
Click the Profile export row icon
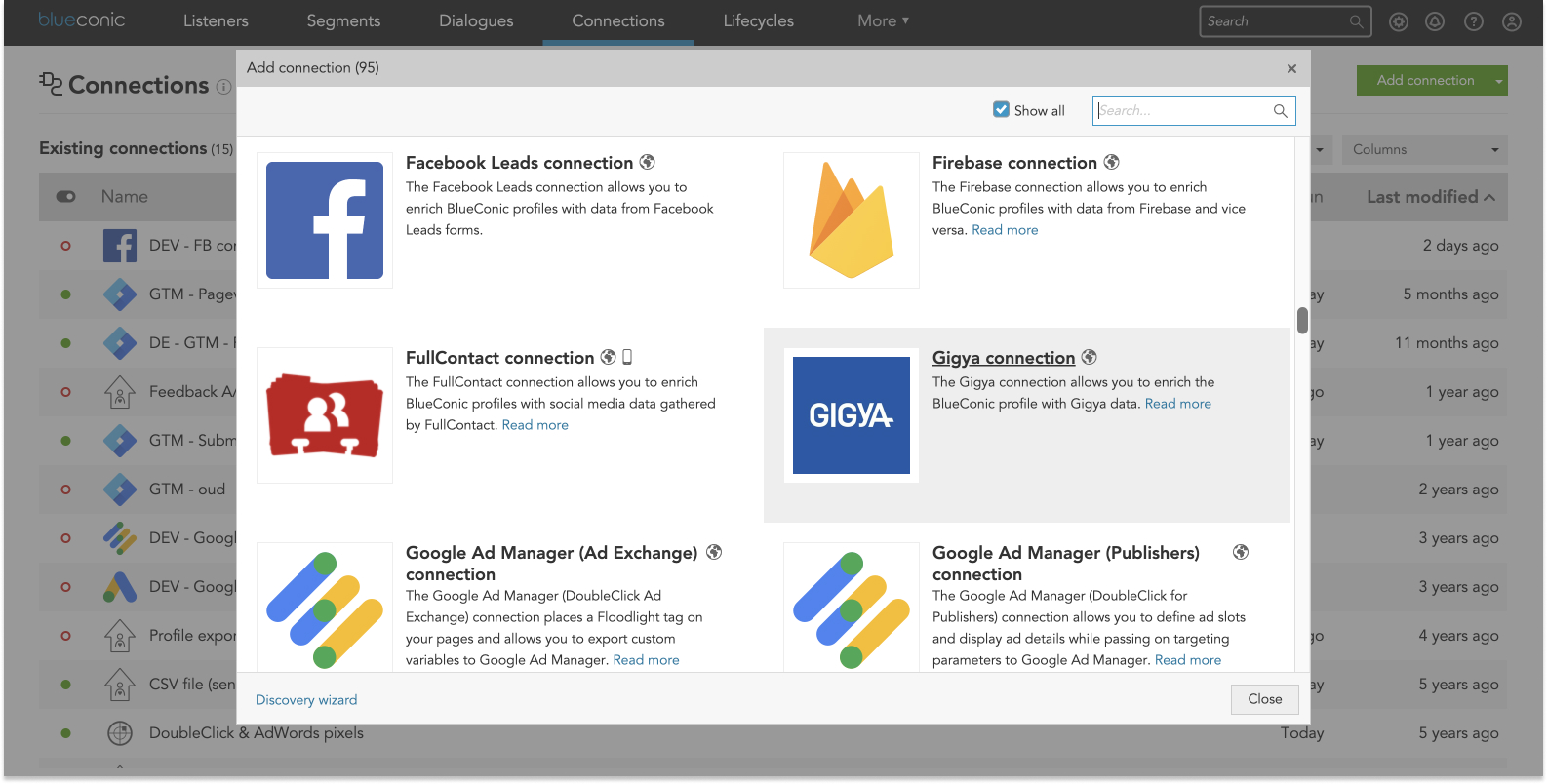point(120,636)
